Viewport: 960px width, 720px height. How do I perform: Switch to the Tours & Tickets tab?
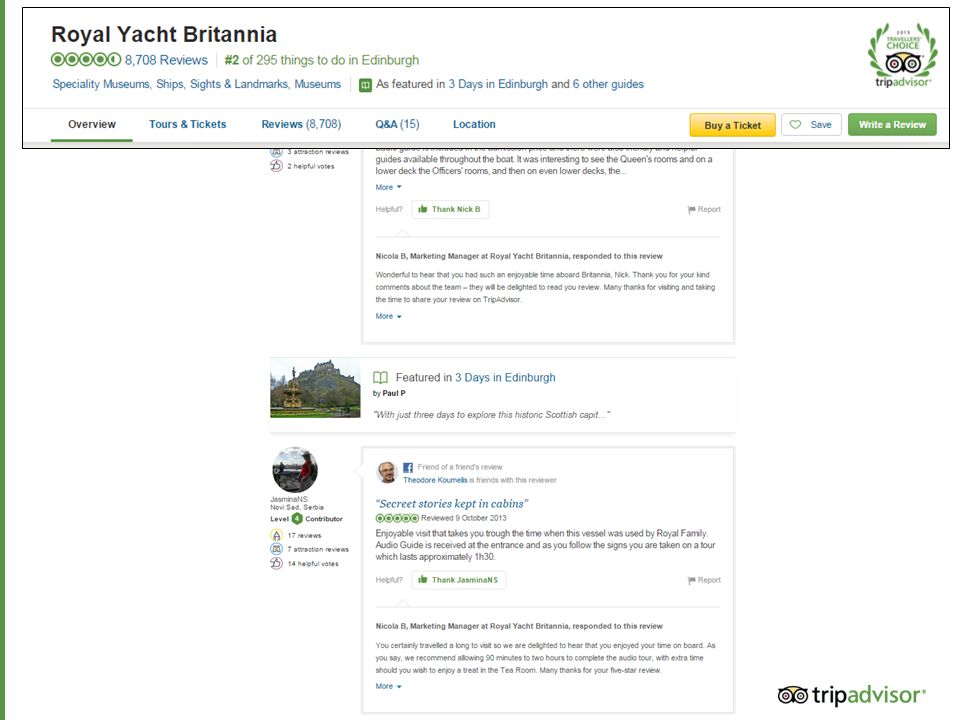click(x=187, y=124)
